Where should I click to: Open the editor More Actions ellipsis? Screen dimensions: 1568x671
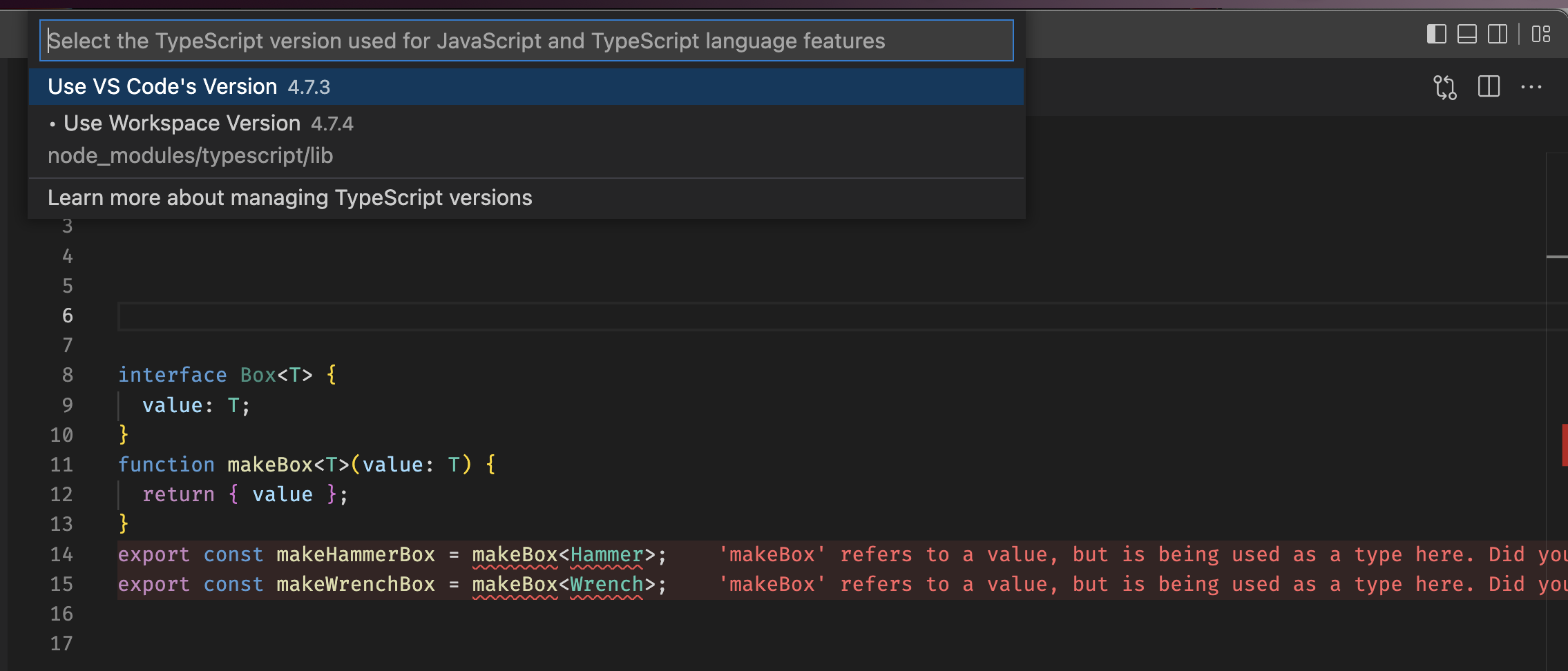click(x=1531, y=87)
